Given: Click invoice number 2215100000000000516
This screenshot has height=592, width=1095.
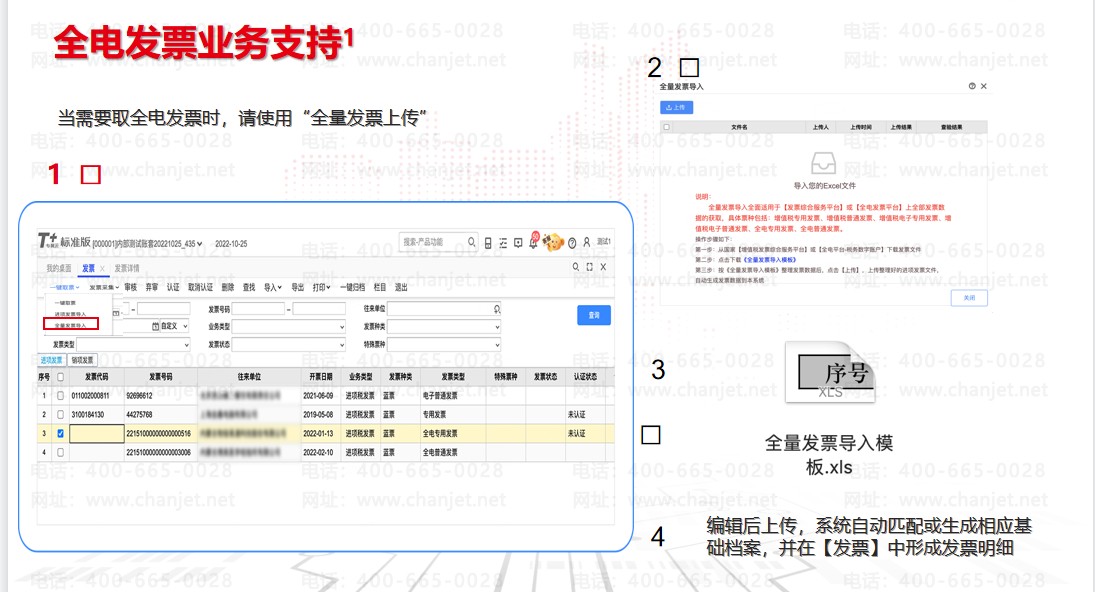Looking at the screenshot, I should pyautogui.click(x=159, y=434).
